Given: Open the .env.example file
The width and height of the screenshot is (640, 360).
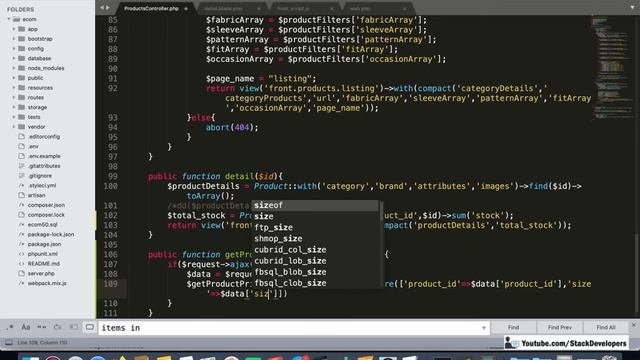Looking at the screenshot, I should [x=44, y=156].
